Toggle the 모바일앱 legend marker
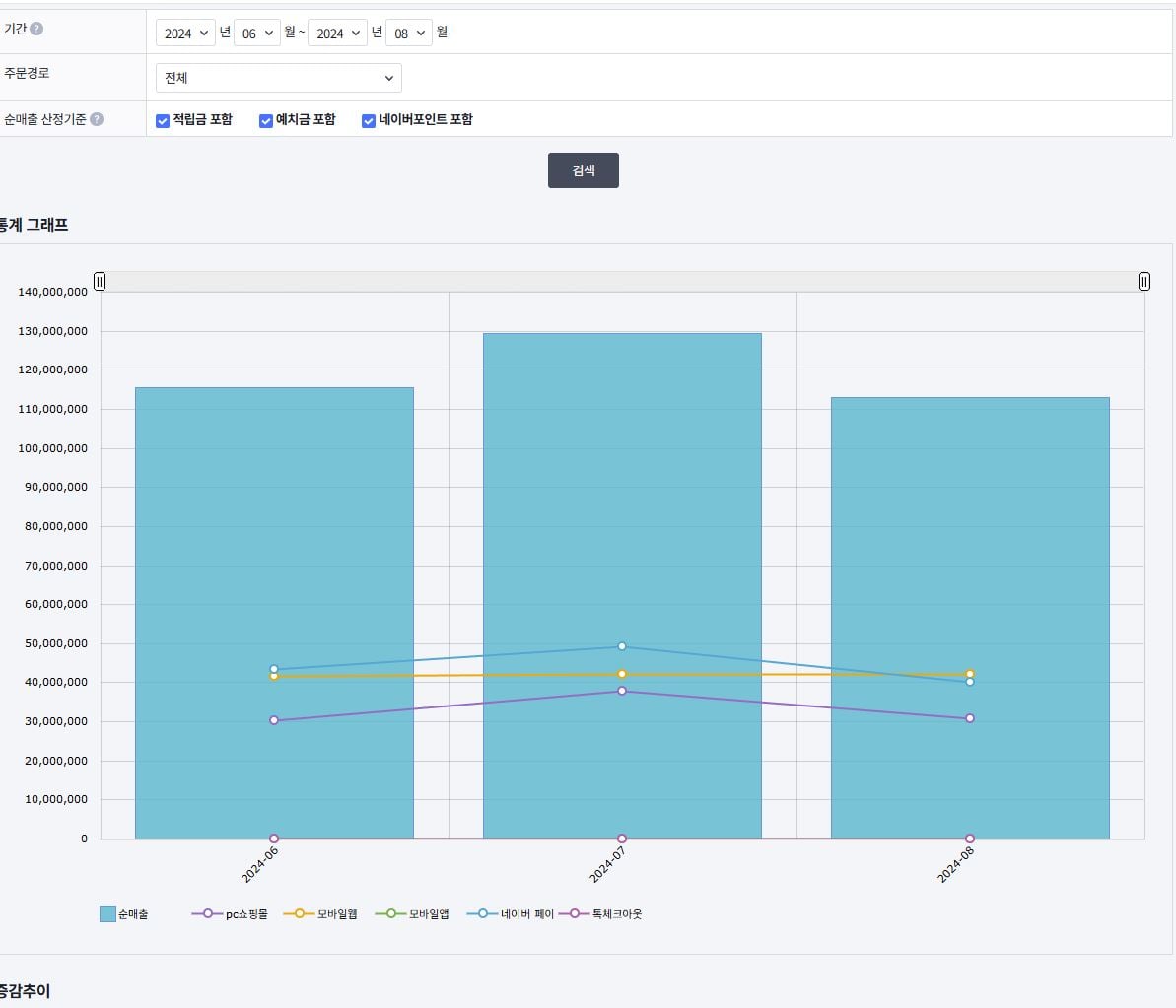Image resolution: width=1176 pixels, height=1008 pixels. pyautogui.click(x=390, y=913)
